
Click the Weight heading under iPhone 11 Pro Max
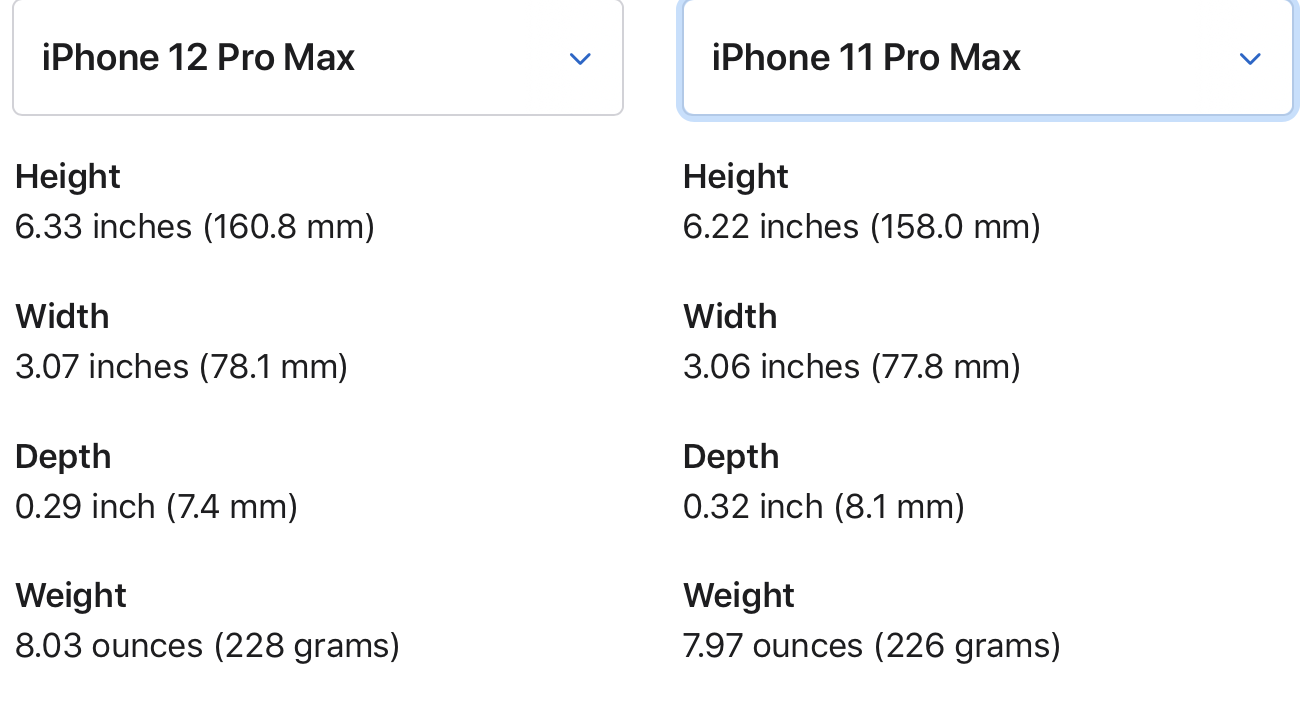(739, 596)
